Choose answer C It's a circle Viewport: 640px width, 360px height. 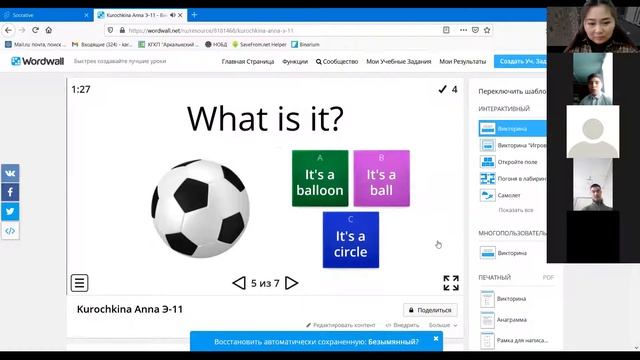(351, 240)
